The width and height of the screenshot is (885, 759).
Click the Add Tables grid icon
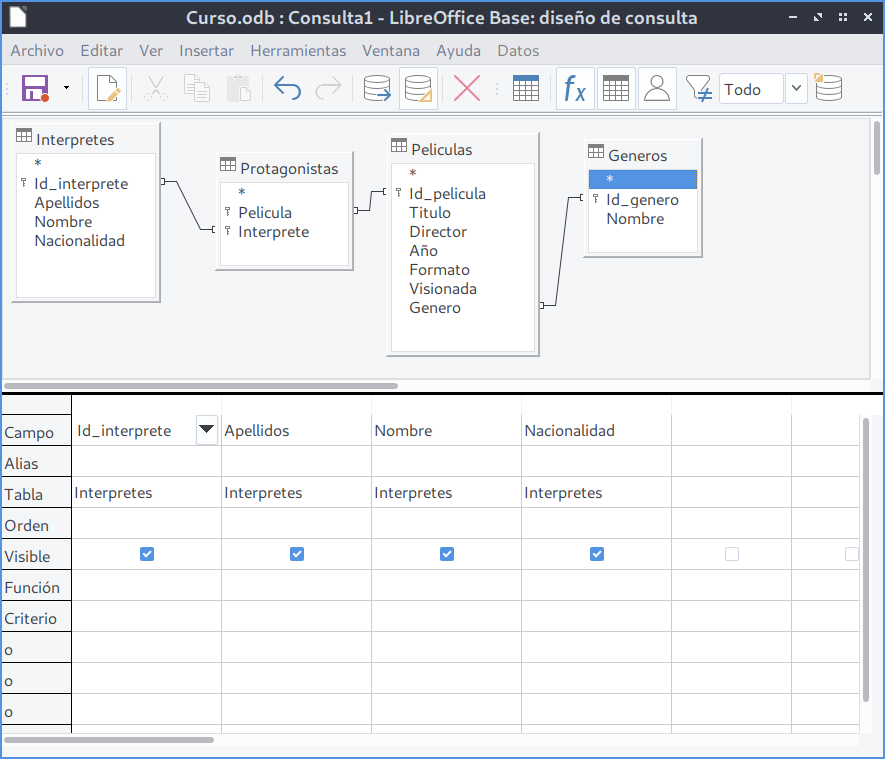[x=525, y=88]
